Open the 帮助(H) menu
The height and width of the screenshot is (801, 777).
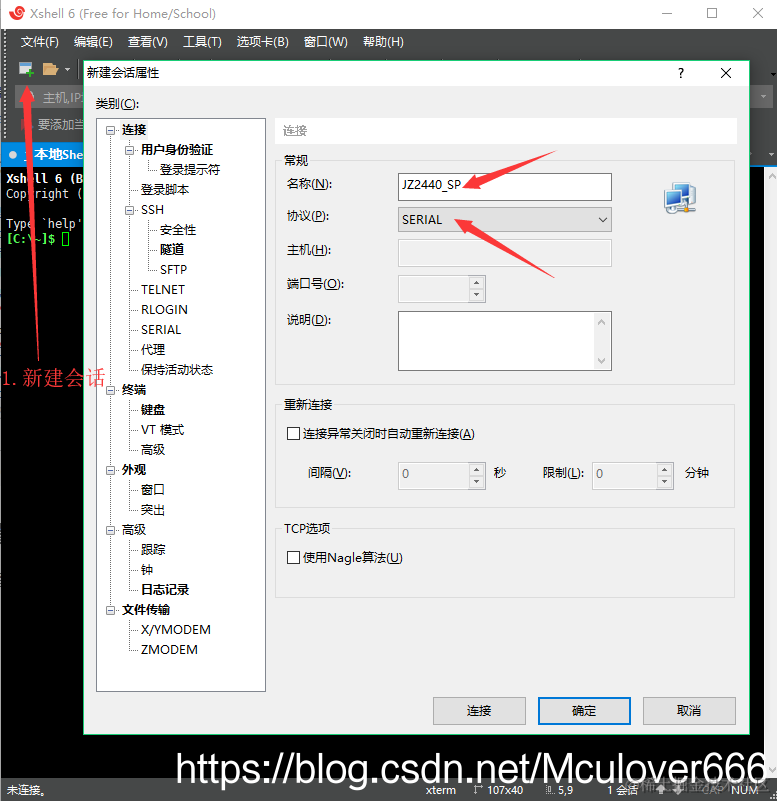(383, 42)
